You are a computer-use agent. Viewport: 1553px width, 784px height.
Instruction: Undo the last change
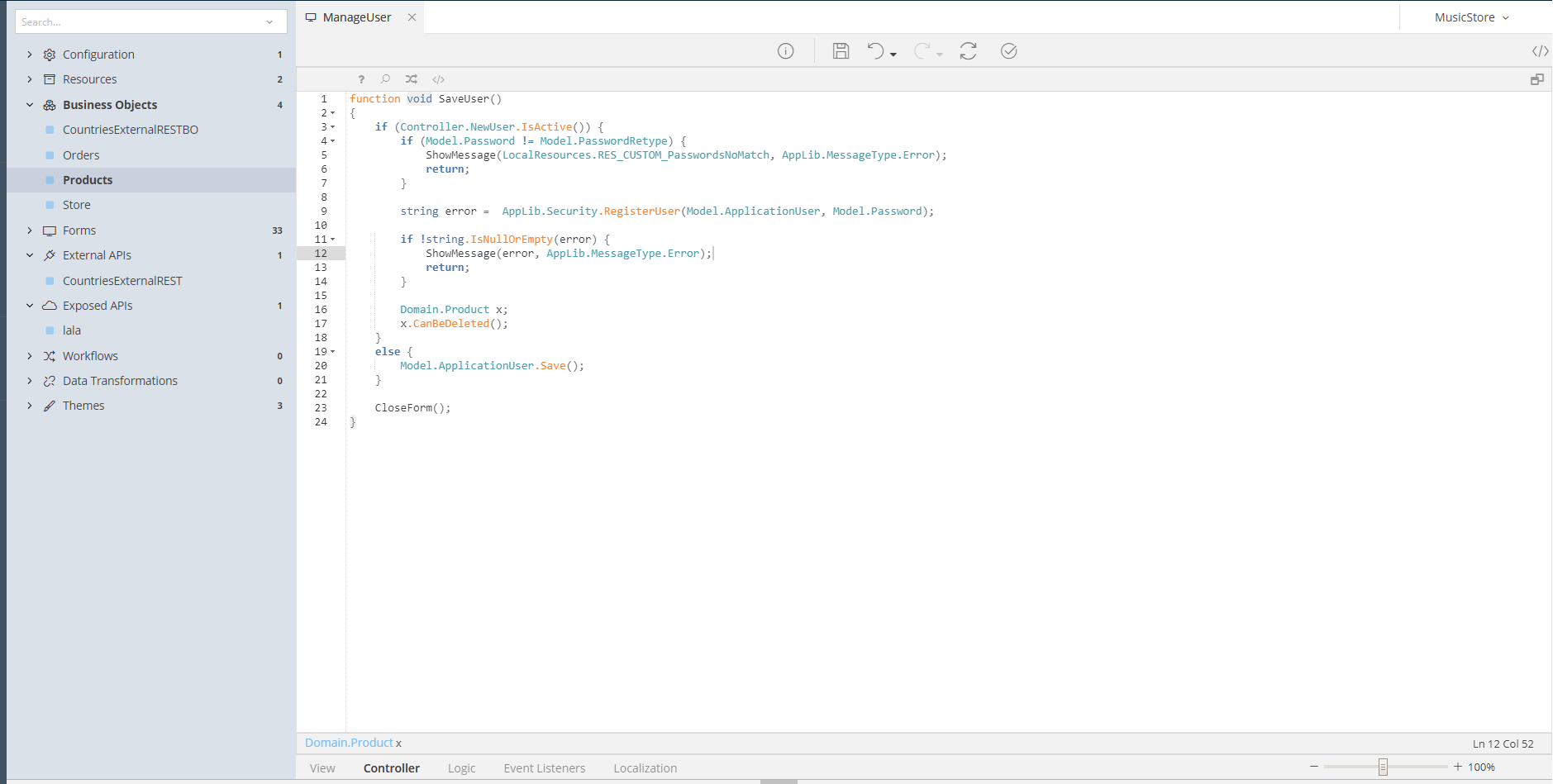coord(875,51)
